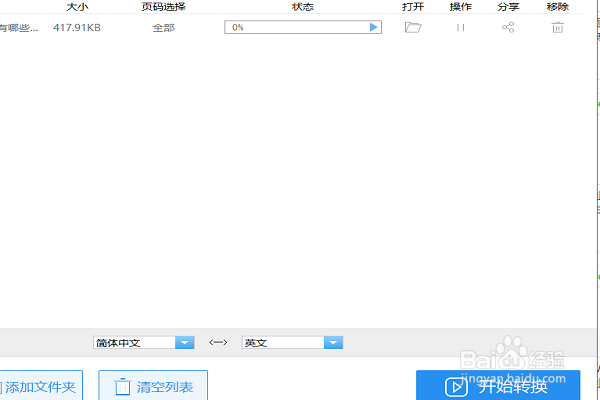
Task: Expand the 英文 target language dropdown arrow
Action: (x=333, y=343)
